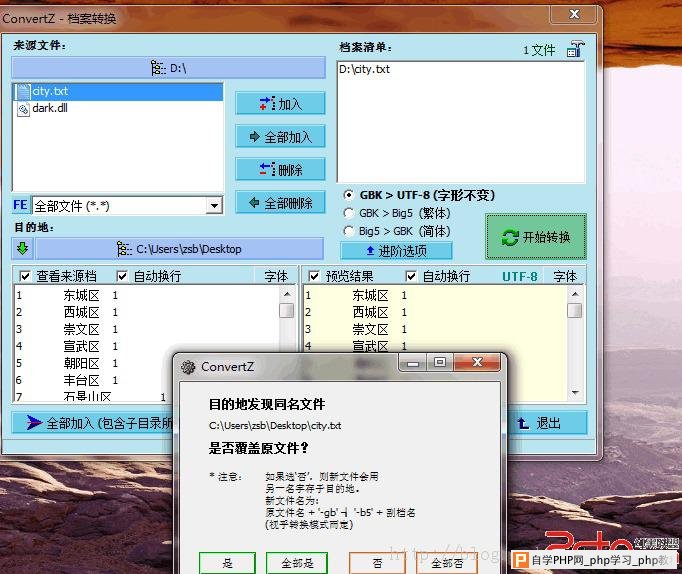Click 是 (Yes) in overwrite dialog
682x574 pixels.
(x=227, y=563)
